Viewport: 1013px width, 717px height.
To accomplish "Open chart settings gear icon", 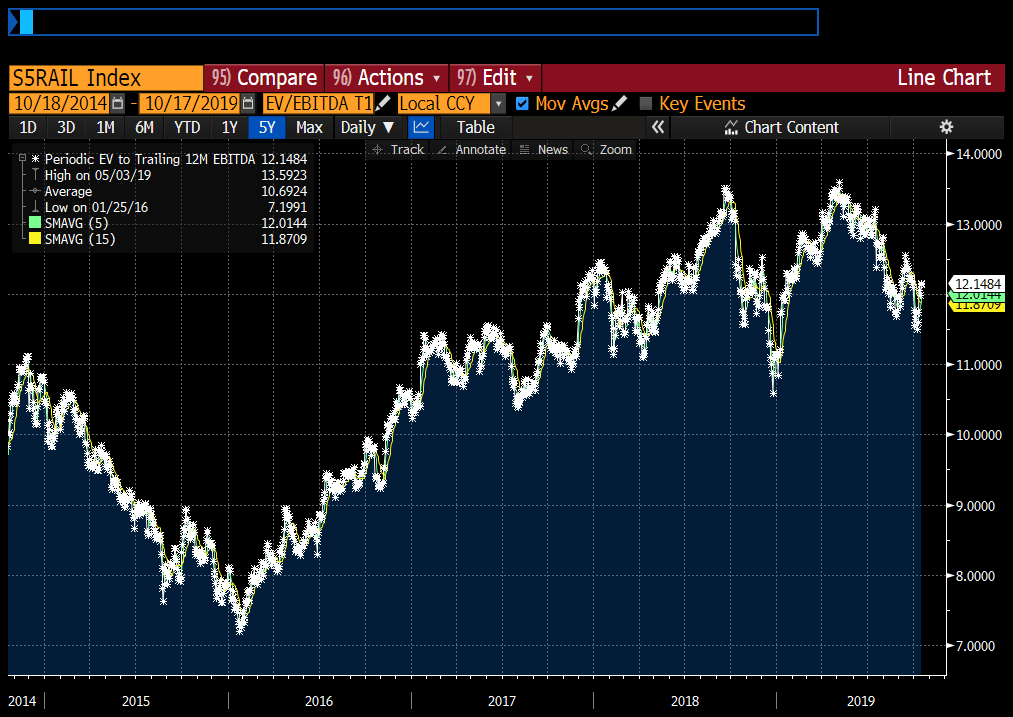I will pos(946,127).
